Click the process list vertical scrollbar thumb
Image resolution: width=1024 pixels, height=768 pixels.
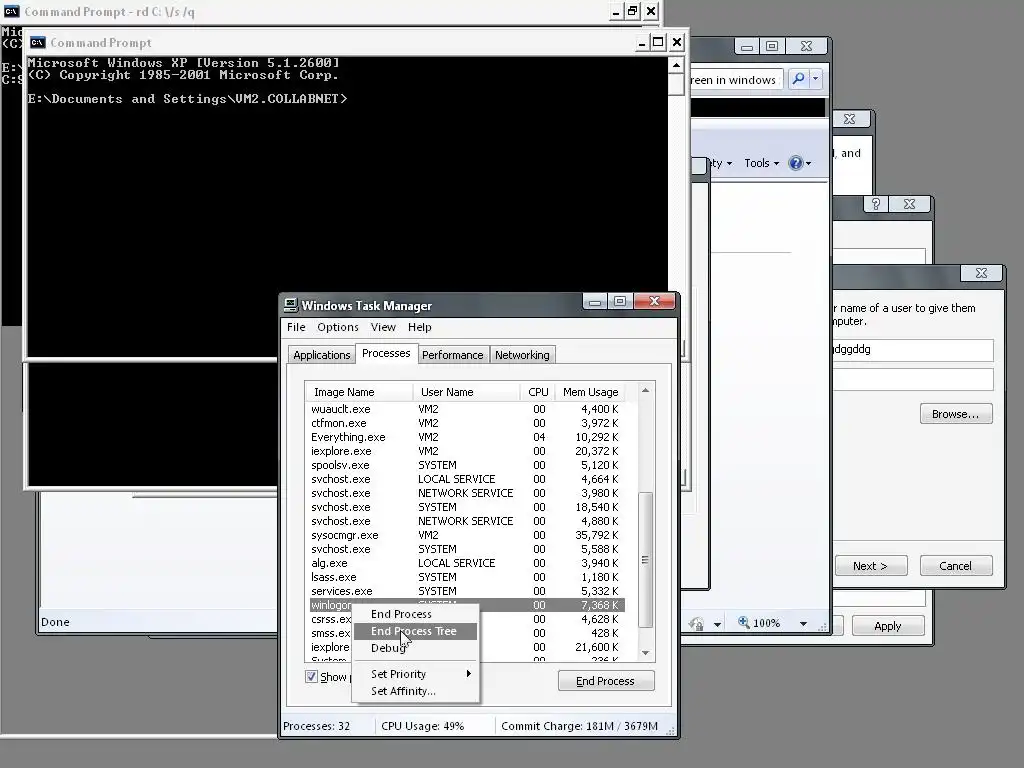[645, 560]
